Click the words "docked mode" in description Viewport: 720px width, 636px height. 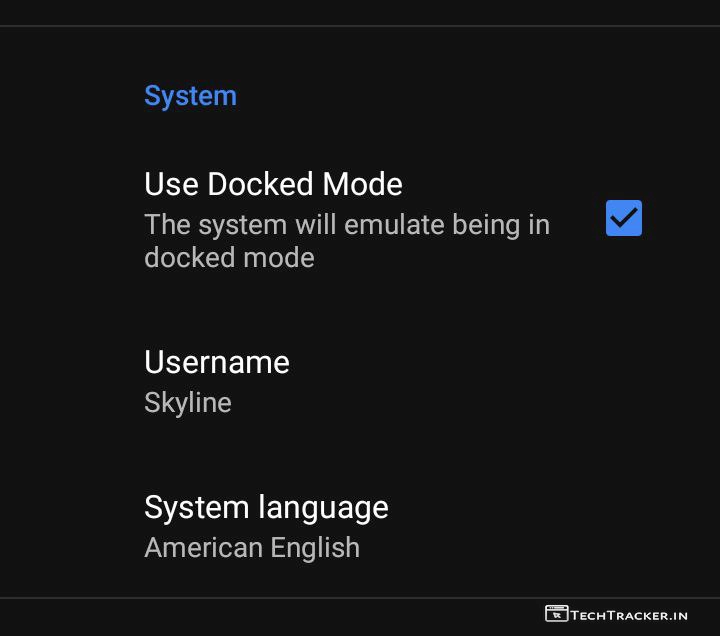coord(229,258)
